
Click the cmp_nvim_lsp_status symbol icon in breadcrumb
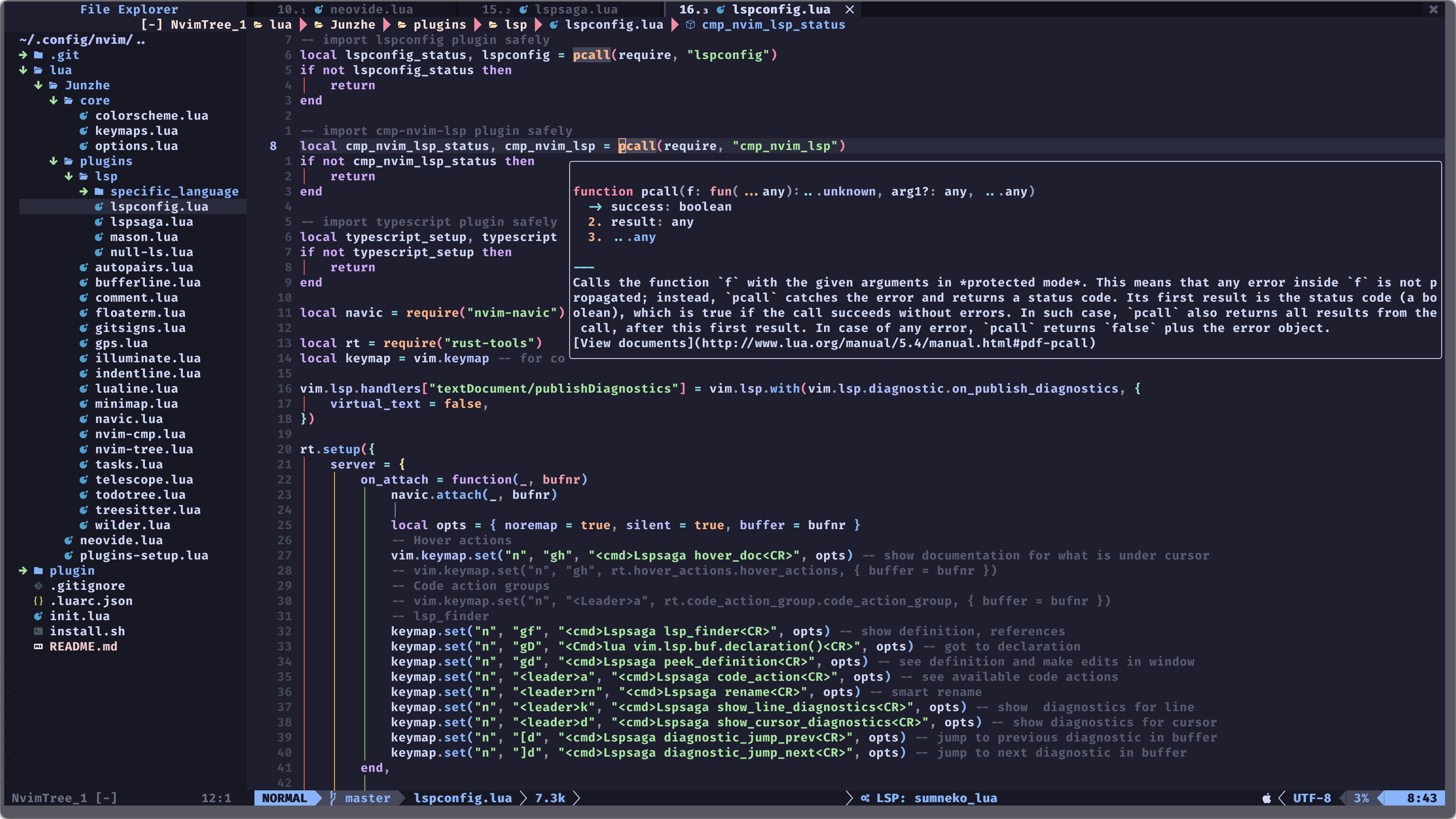tap(690, 24)
